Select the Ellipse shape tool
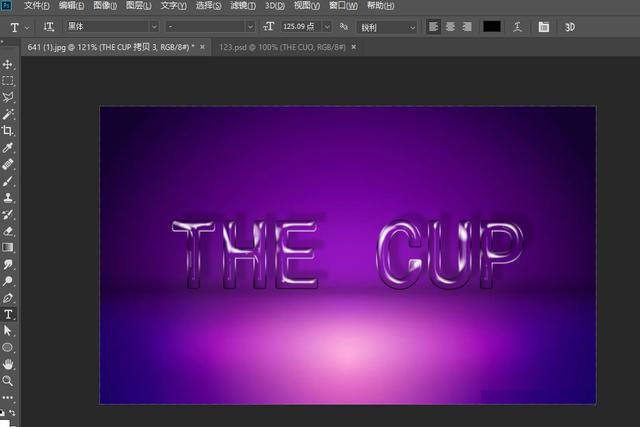 [x=8, y=347]
